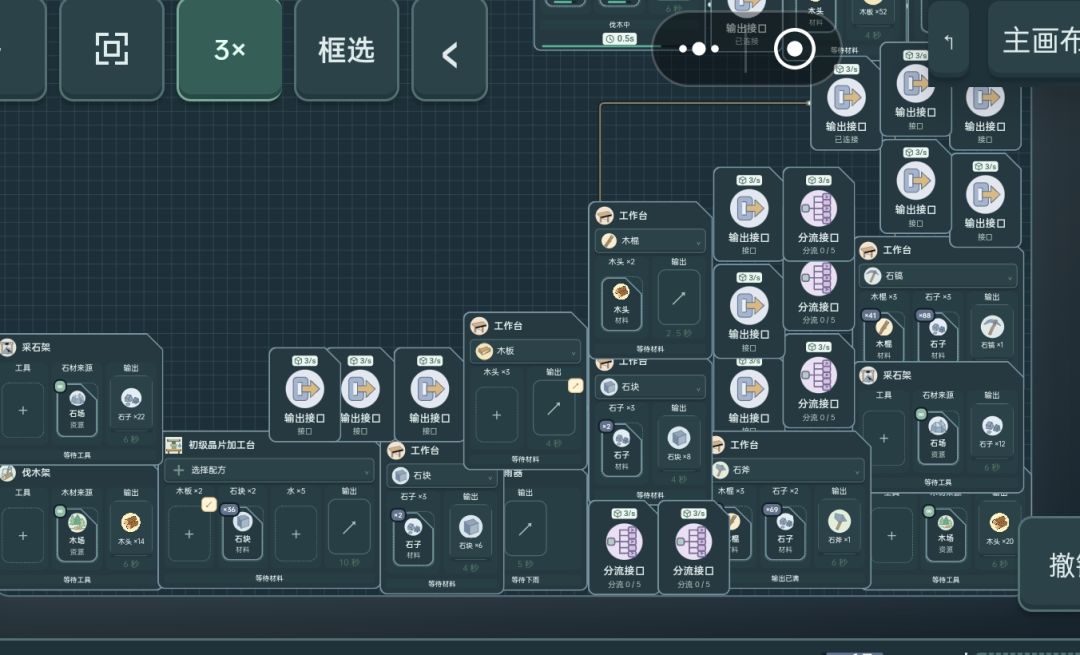Image resolution: width=1080 pixels, height=655 pixels.
Task: Click the 石子 material slot with ×69 badge
Action: [785, 532]
